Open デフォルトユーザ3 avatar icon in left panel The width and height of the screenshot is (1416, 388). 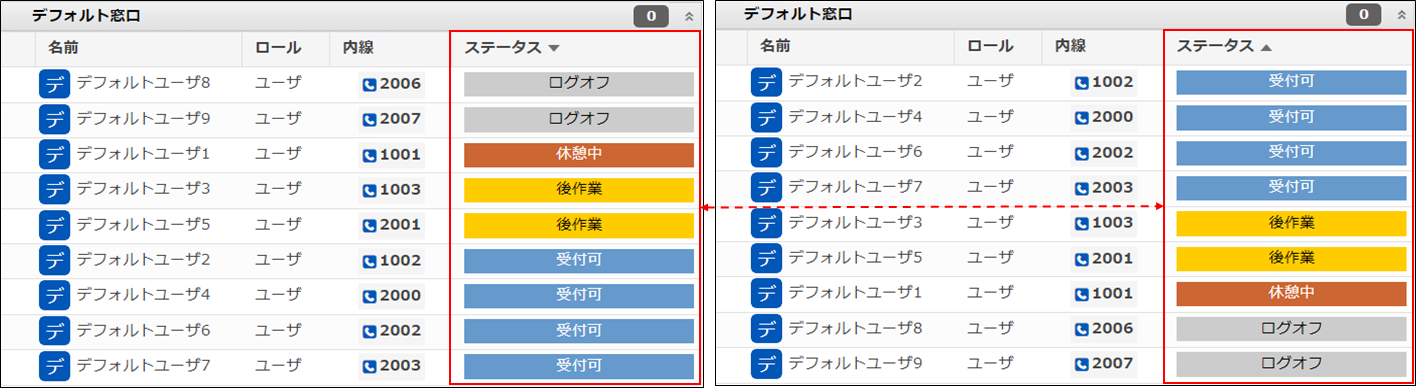coord(54,190)
